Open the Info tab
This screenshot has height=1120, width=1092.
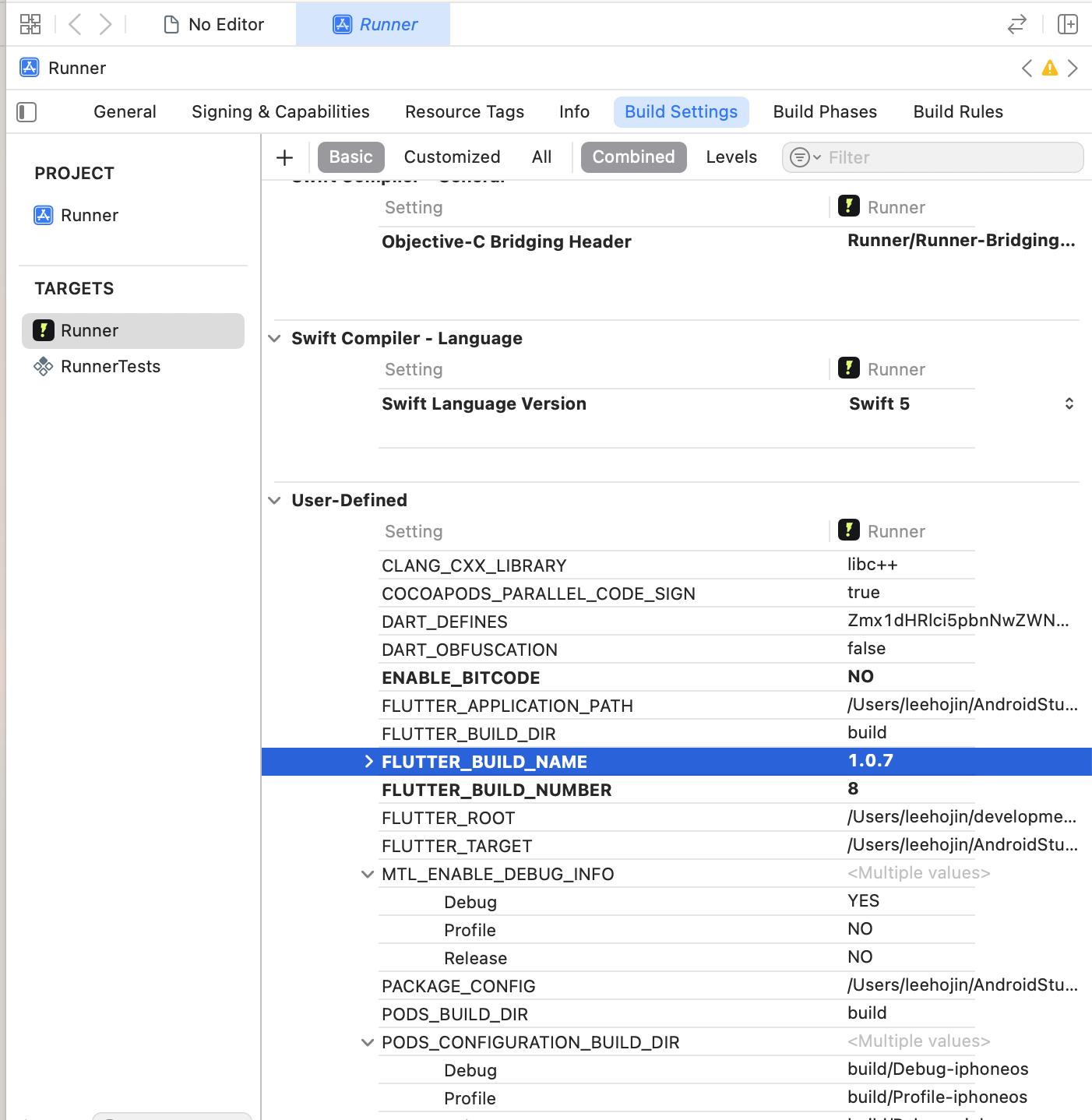pos(574,112)
